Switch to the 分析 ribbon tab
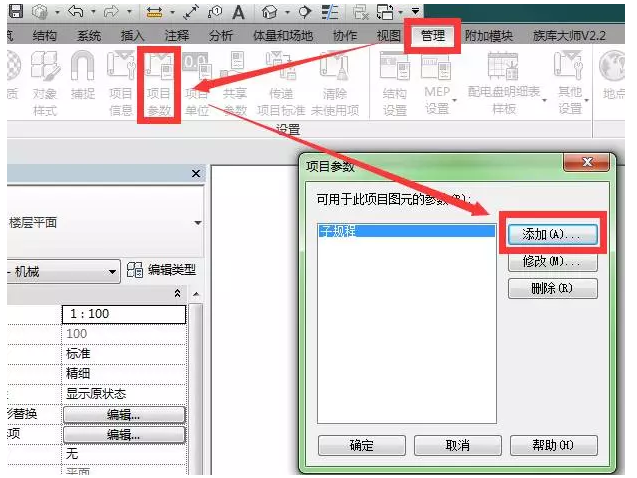The image size is (637, 478). click(221, 36)
